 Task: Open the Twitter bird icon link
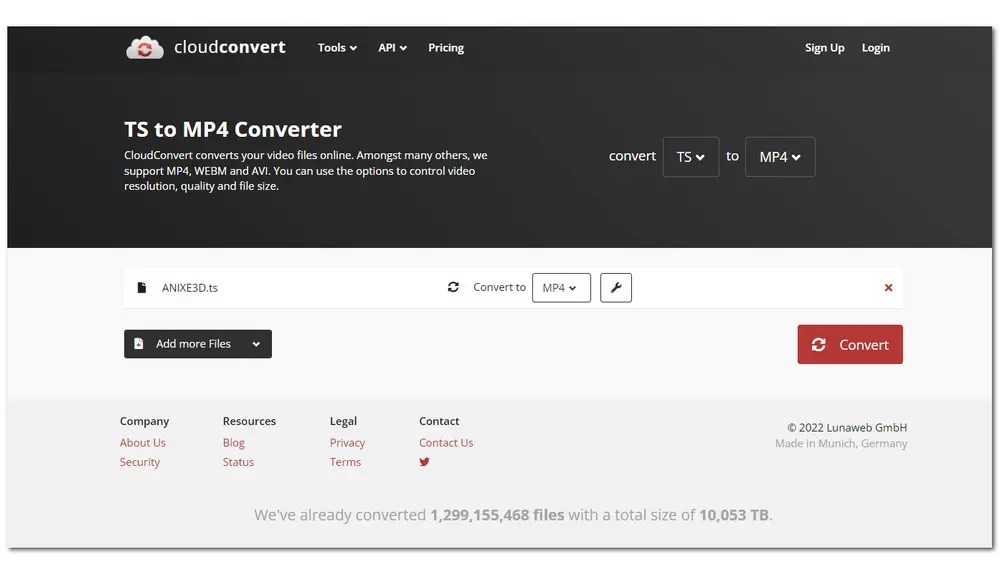click(424, 462)
